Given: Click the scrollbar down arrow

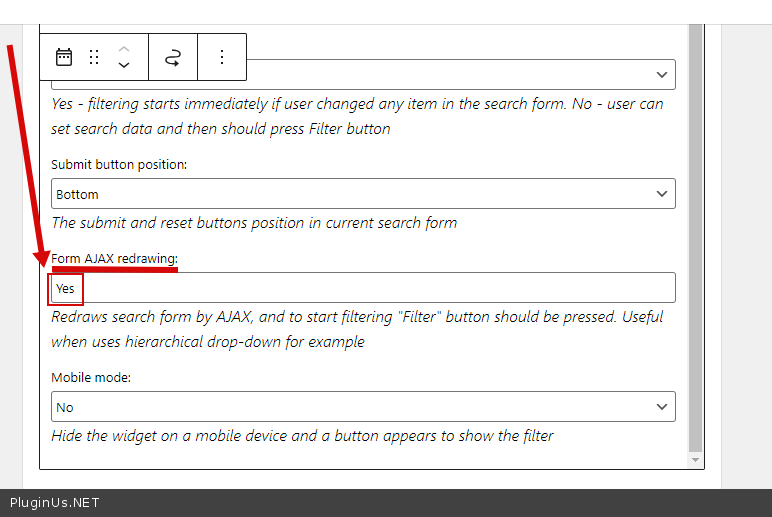Looking at the screenshot, I should [696, 460].
